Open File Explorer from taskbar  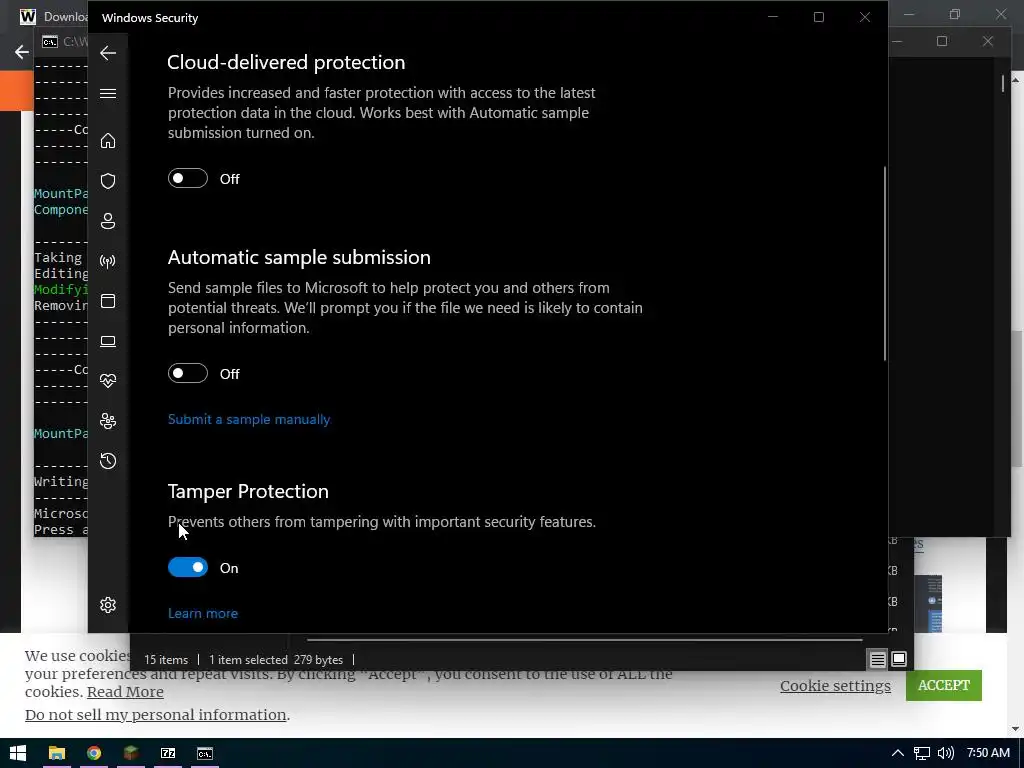click(57, 753)
